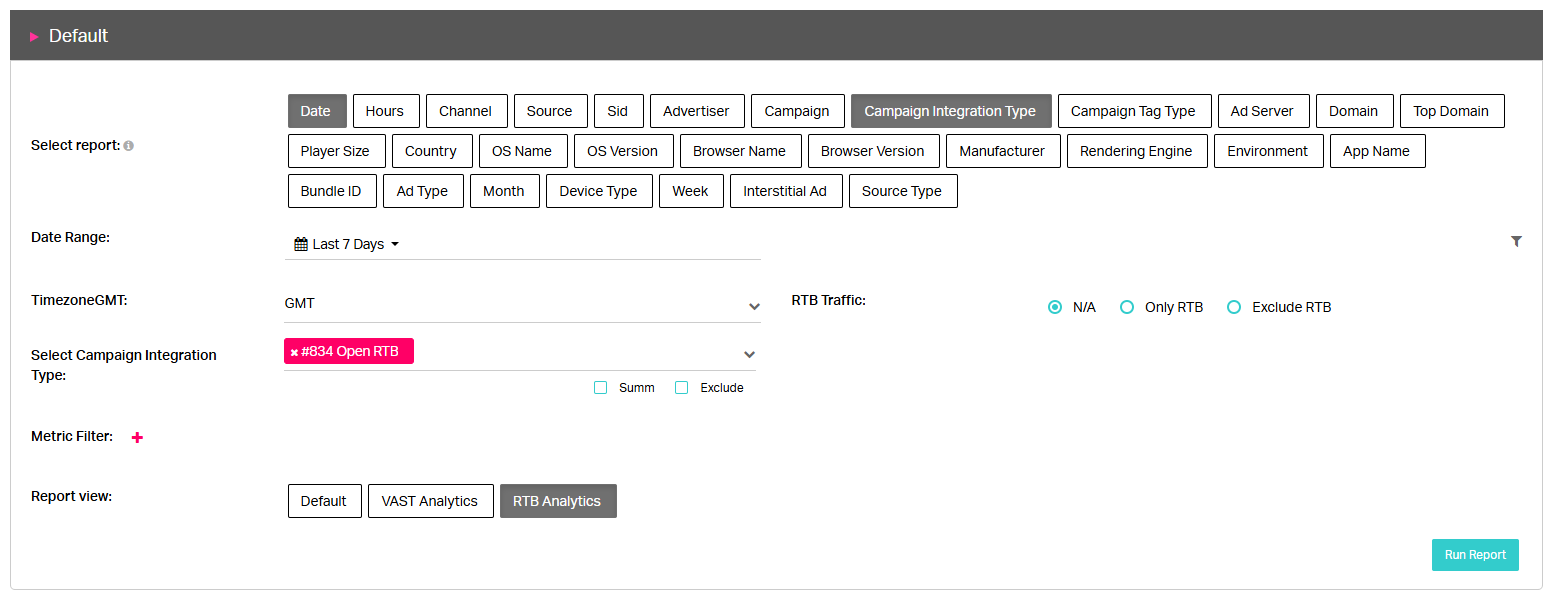
Task: Open the Campaign Integration Type dropdown chevron
Action: (x=749, y=354)
